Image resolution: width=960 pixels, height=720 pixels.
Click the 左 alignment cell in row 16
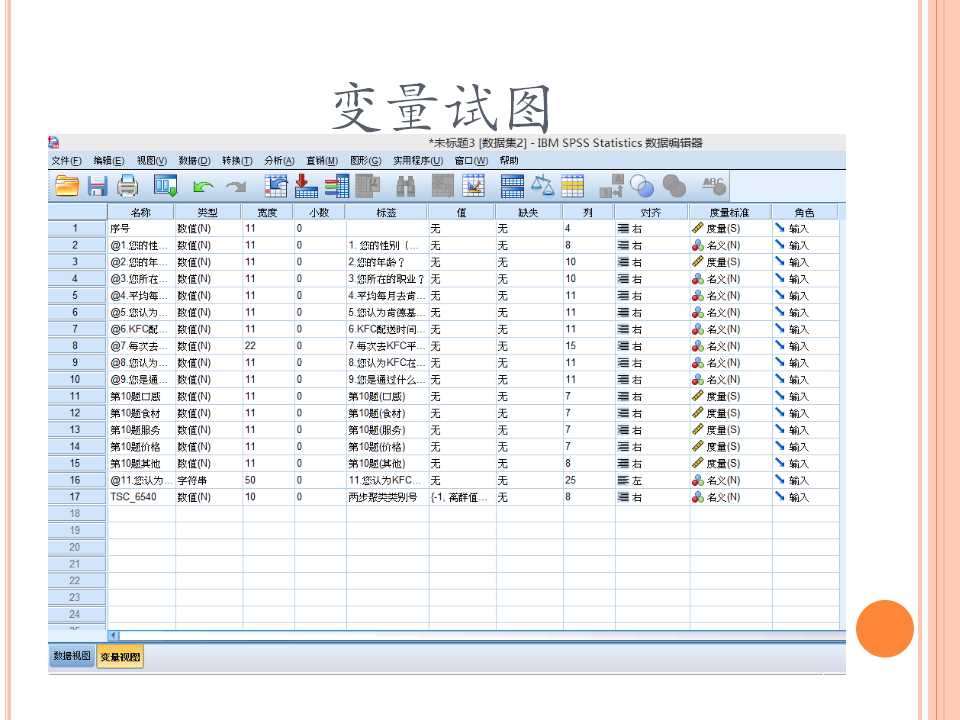pos(651,481)
